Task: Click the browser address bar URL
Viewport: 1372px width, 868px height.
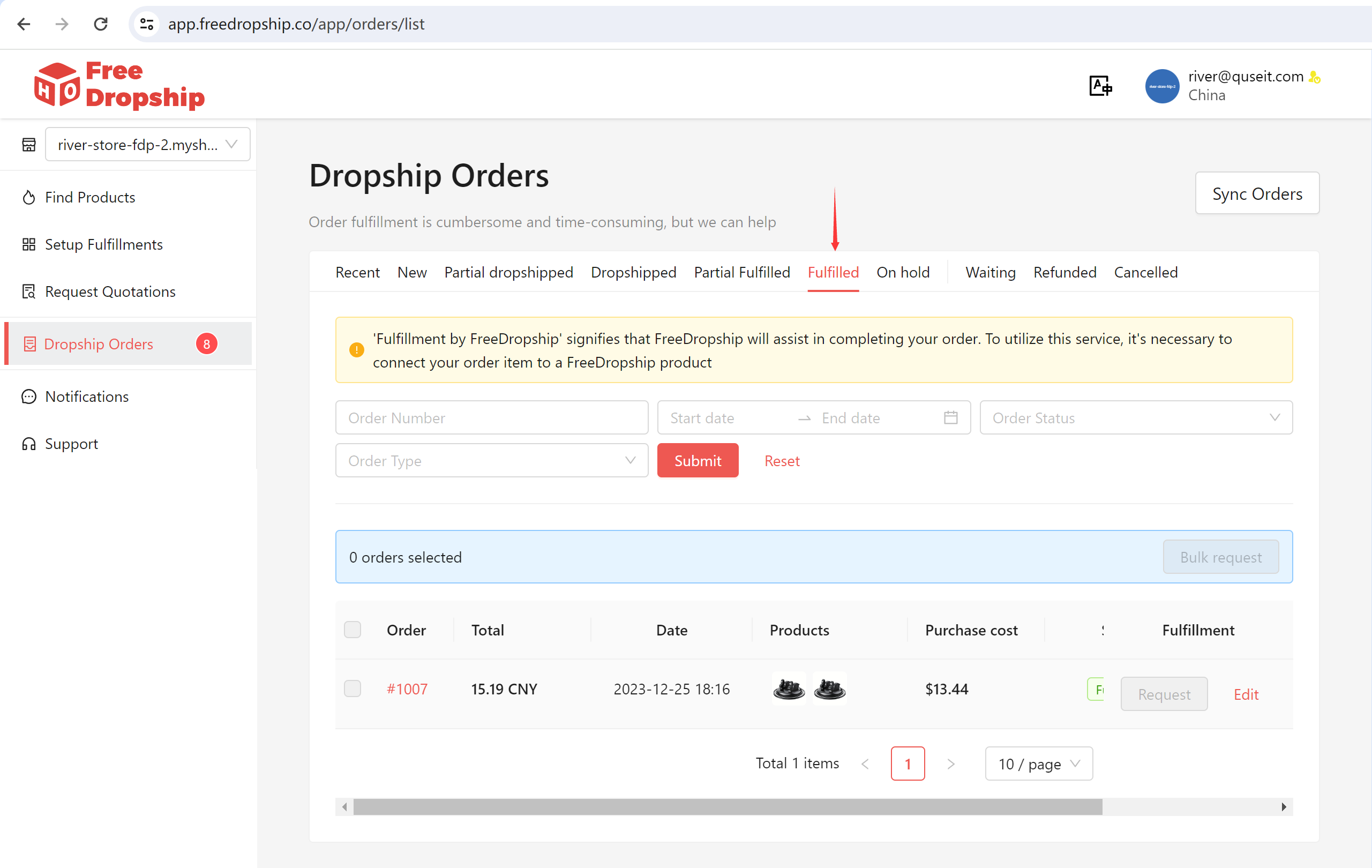Action: pyautogui.click(x=296, y=24)
